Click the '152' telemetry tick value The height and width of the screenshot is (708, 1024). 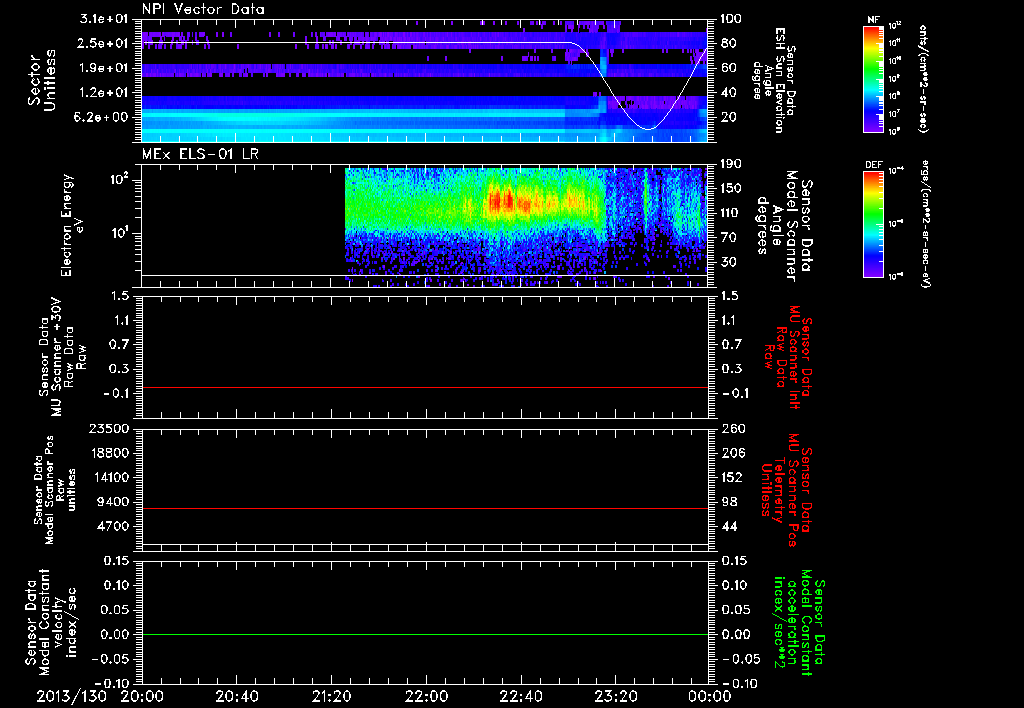(732, 477)
